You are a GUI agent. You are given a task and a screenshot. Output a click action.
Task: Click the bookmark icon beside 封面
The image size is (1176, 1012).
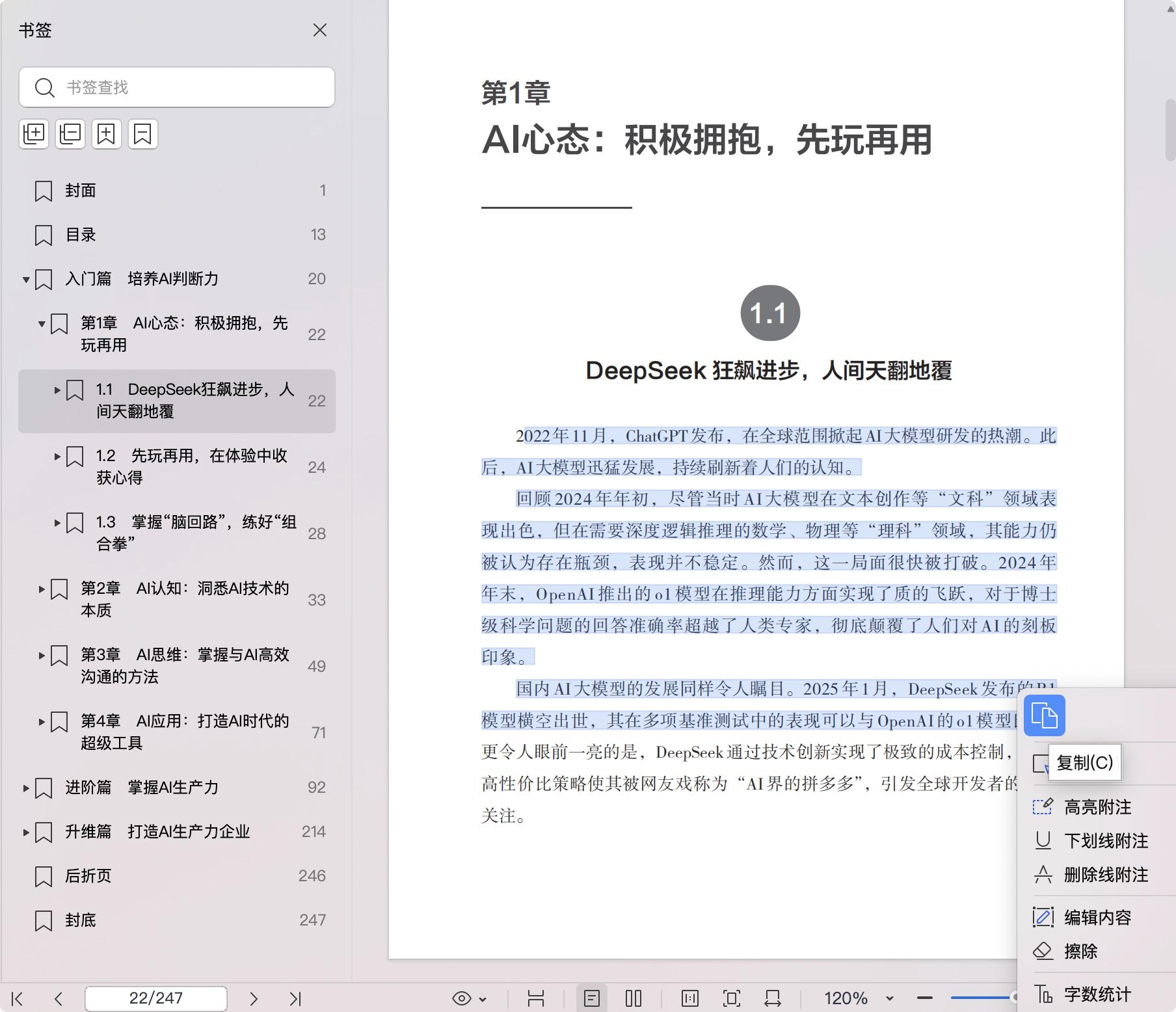tap(44, 191)
